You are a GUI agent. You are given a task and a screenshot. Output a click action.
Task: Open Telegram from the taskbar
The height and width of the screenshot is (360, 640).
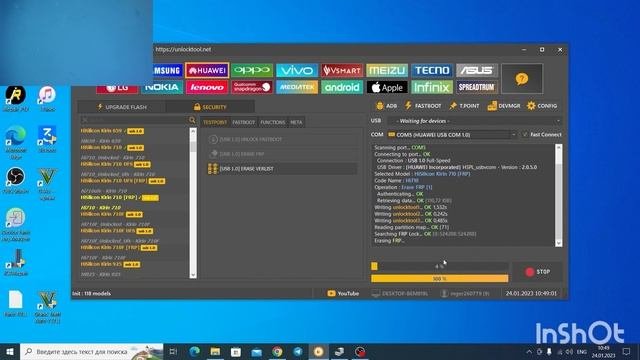298,351
